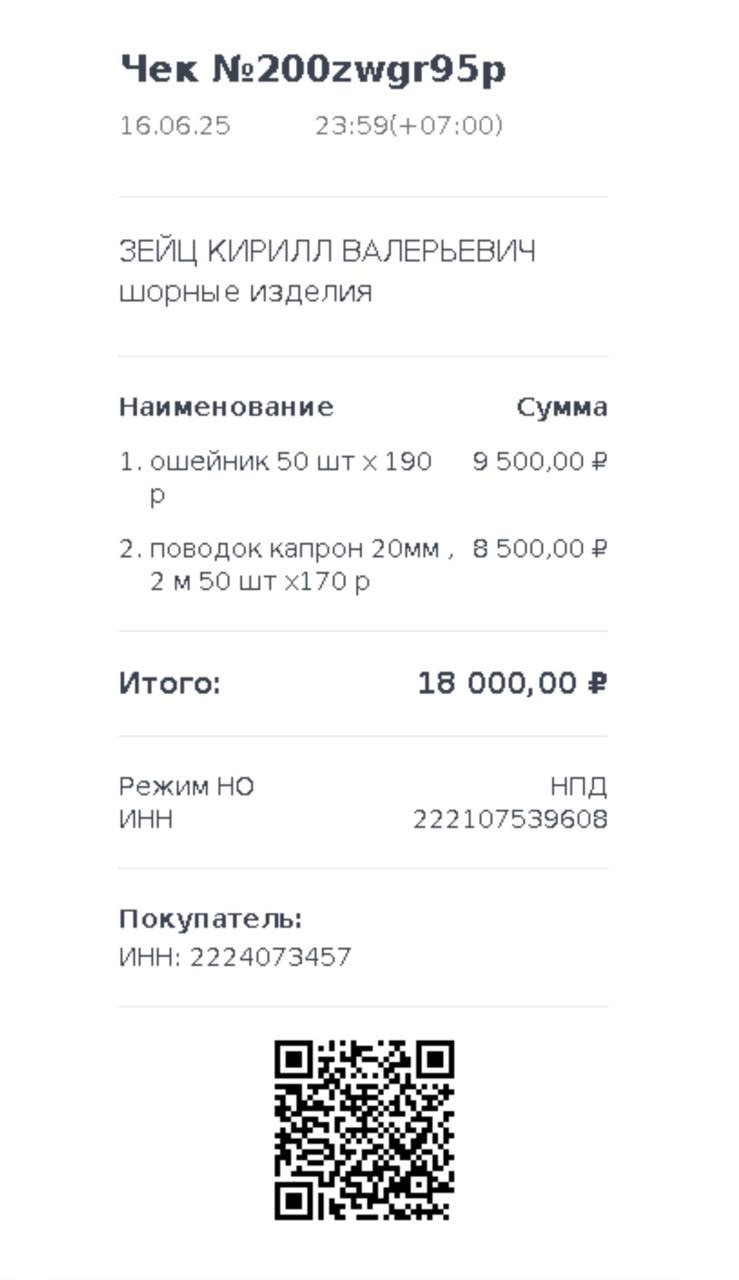Click the receipt number heading "Чек №200zwgr95p"
Viewport: 739px width, 1280px height.
click(313, 70)
